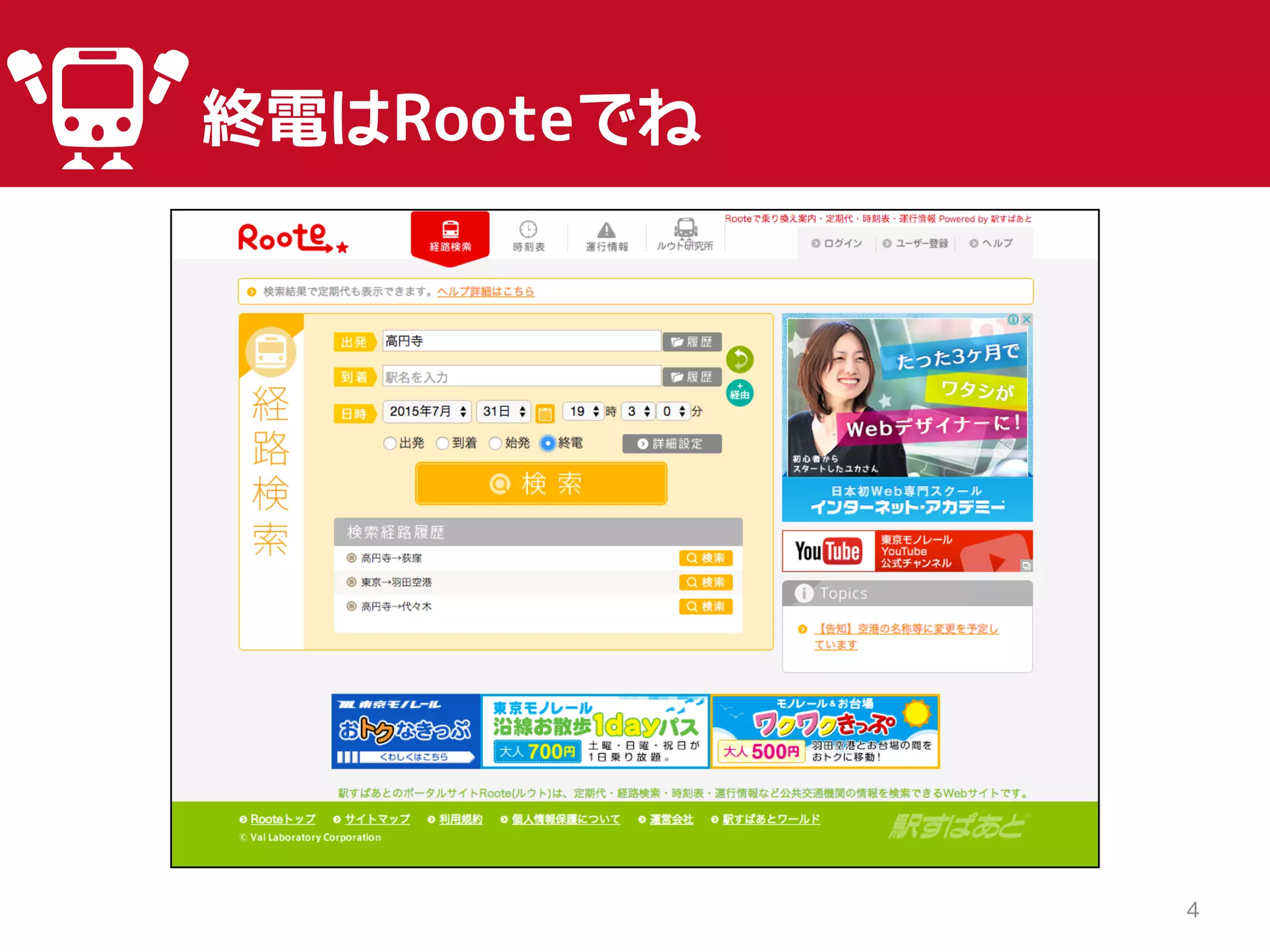Click the 高円寺→代々木 history entry text

[396, 607]
